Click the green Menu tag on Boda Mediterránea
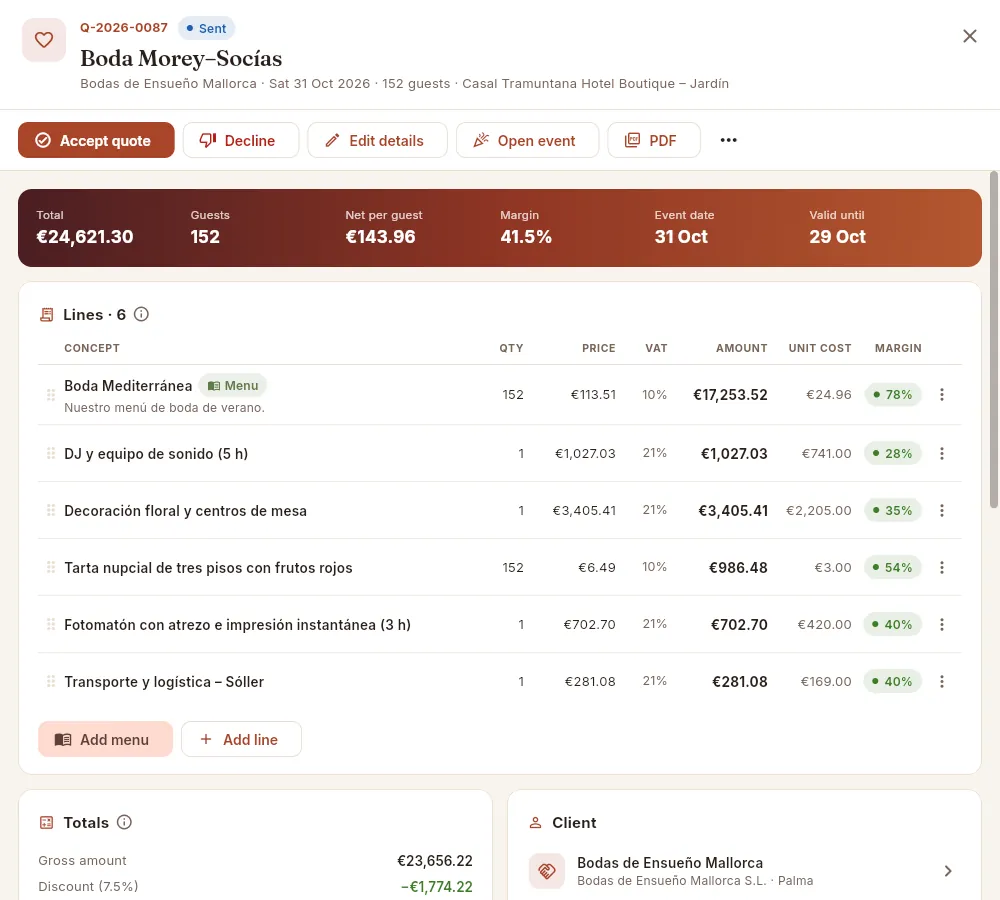The image size is (1000, 900). point(233,386)
